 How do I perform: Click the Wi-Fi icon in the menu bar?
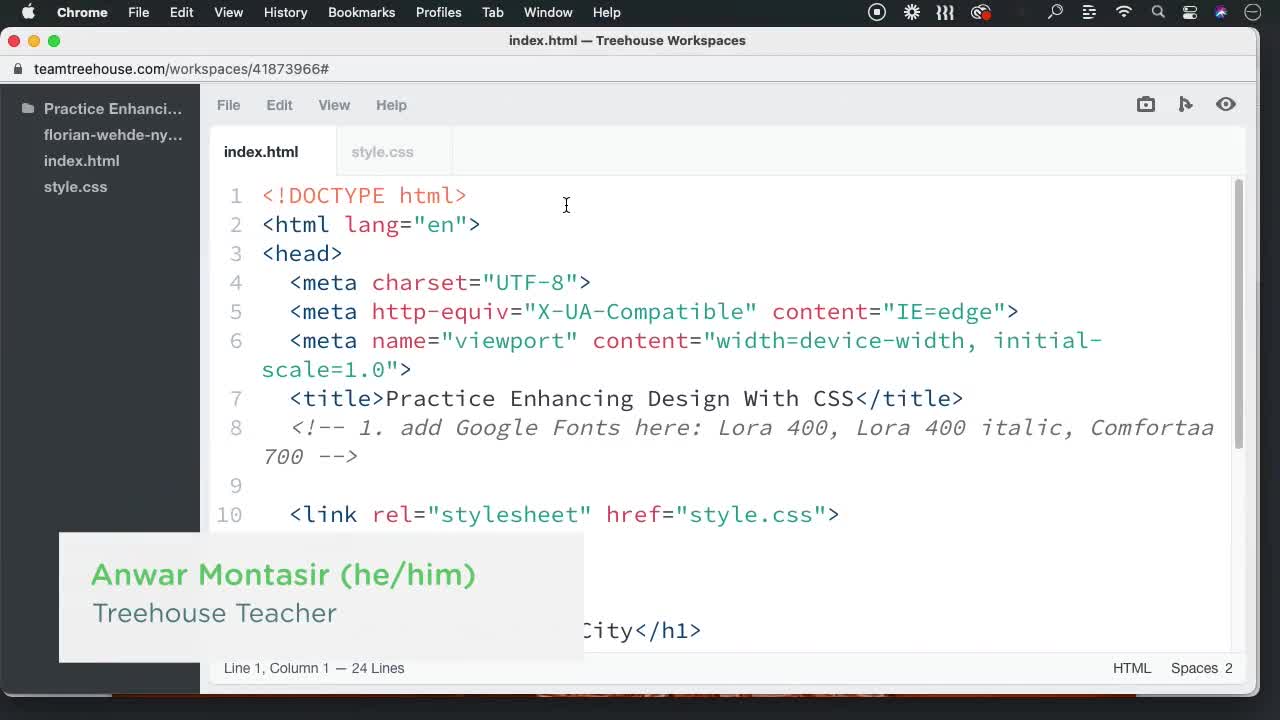(x=1123, y=12)
